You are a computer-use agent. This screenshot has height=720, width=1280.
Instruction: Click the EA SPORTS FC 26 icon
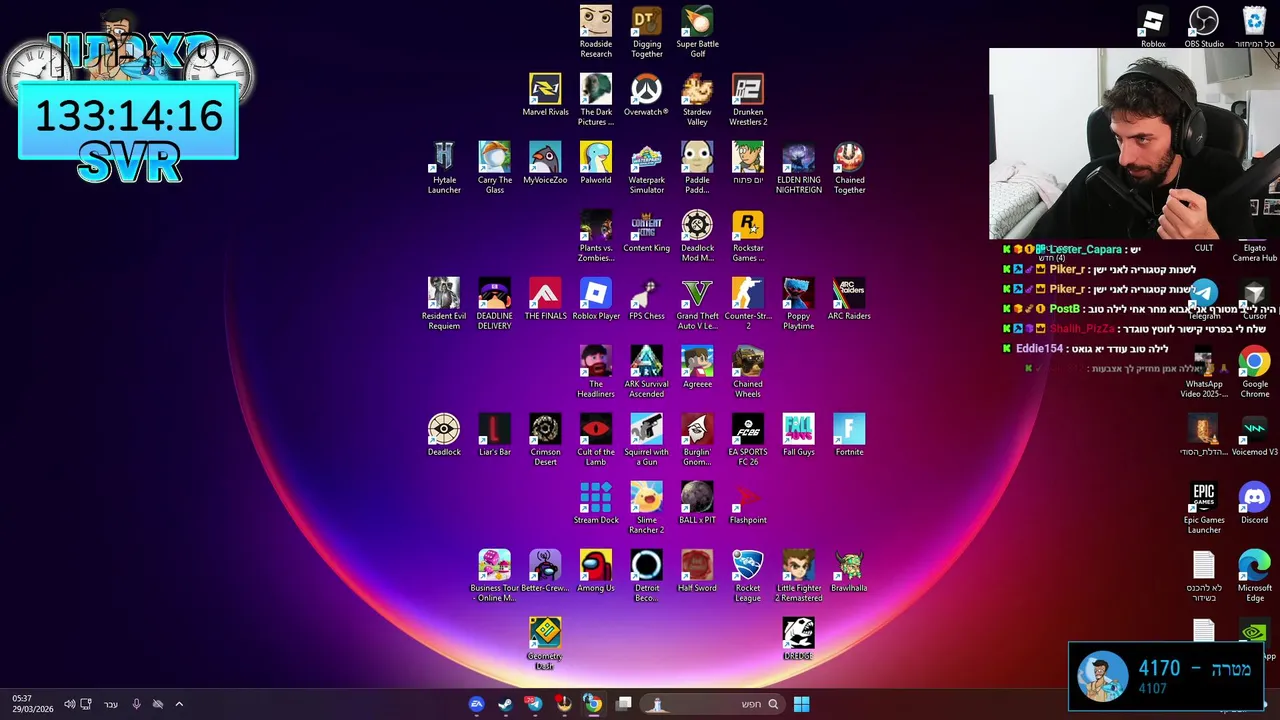[x=748, y=440]
